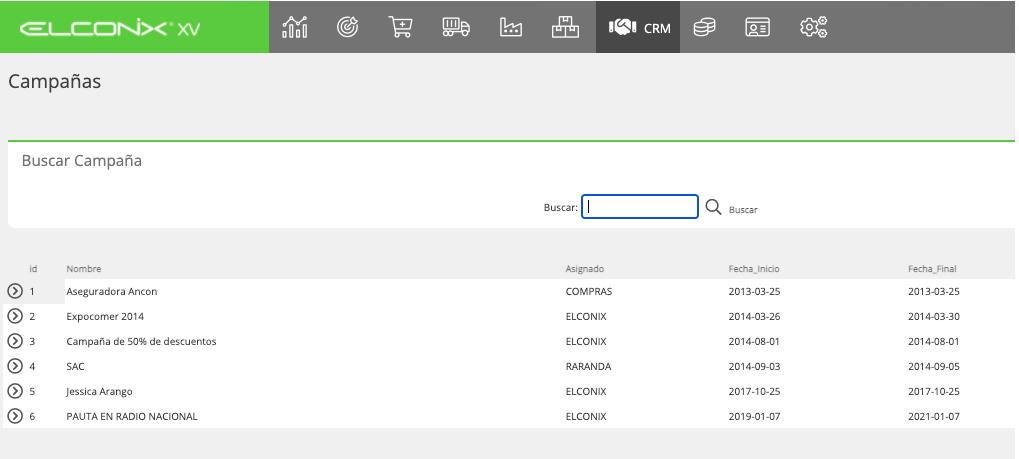Expand row 1 Aseguradora Ancon arrow
The image size is (1019, 459).
14,291
